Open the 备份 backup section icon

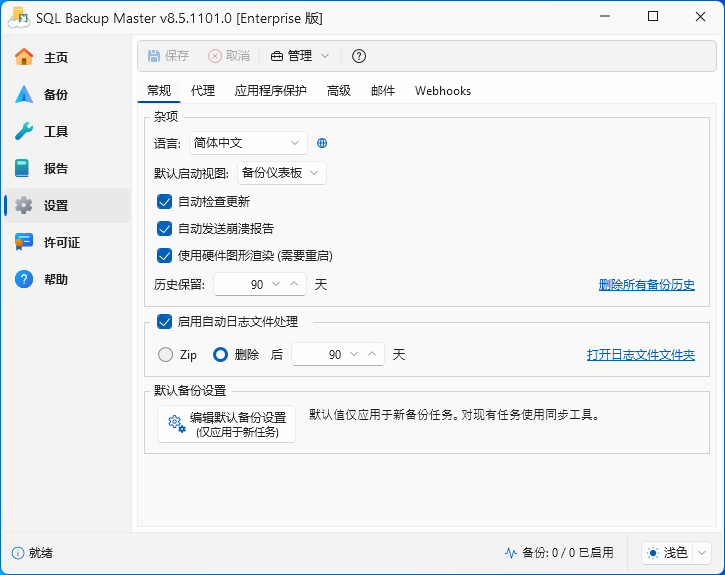click(24, 94)
